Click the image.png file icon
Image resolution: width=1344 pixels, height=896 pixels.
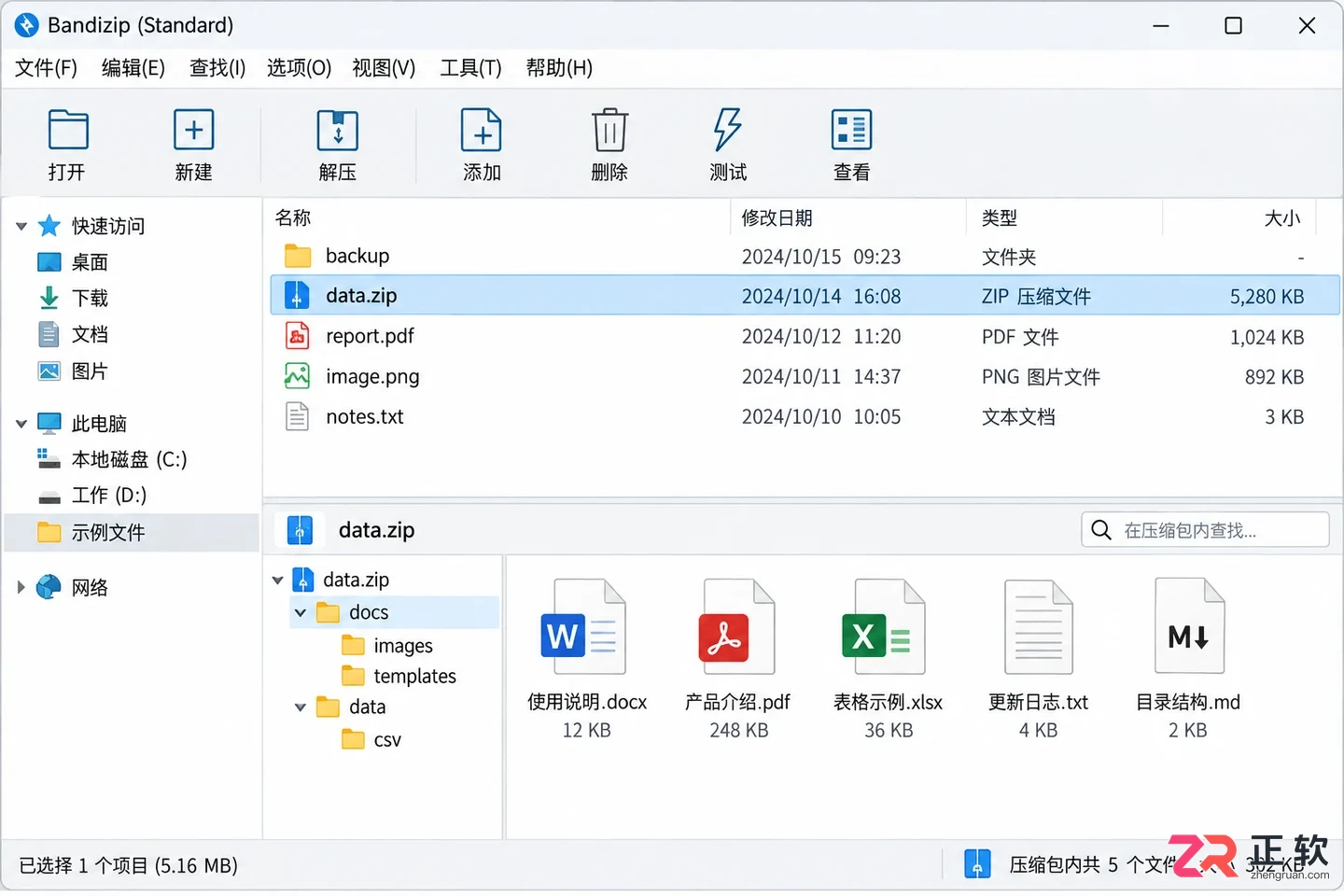[297, 376]
